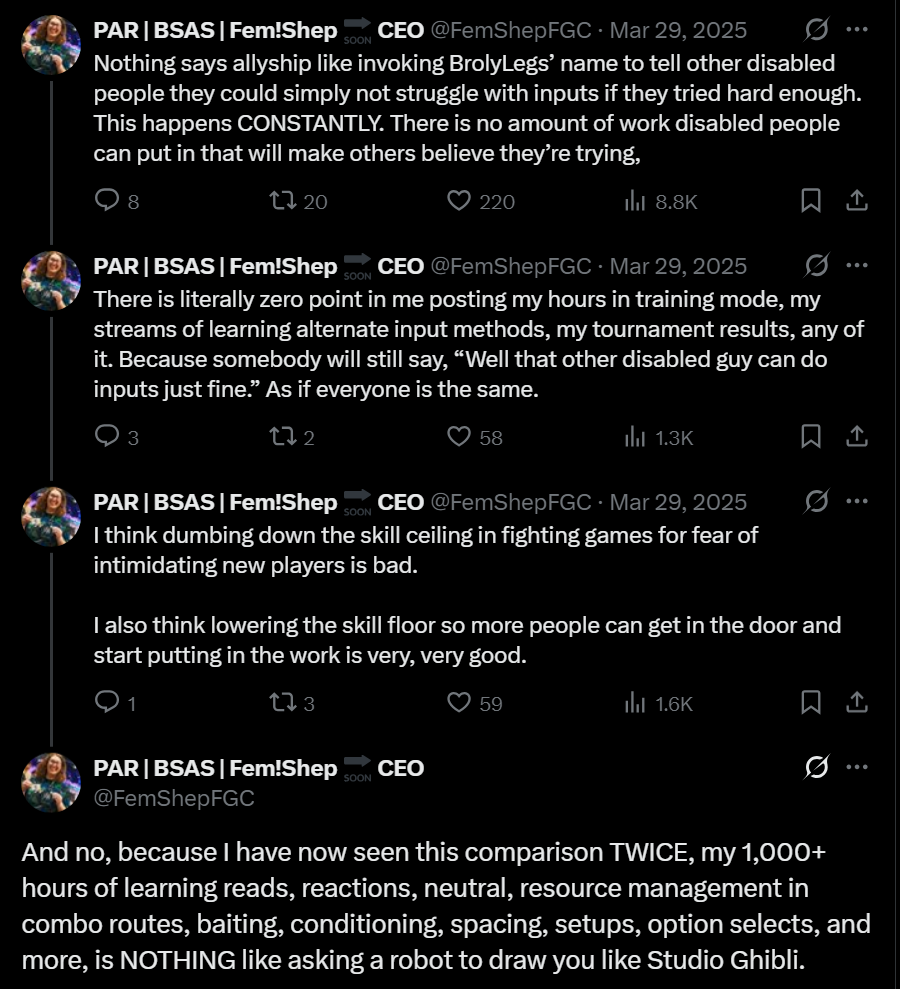The height and width of the screenshot is (989, 900).
Task: Open more options on the last tweet
Action: tap(856, 767)
